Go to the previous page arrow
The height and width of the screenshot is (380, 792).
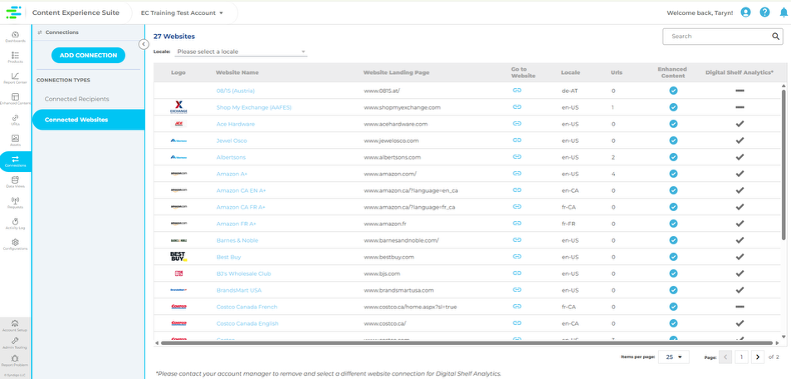[725, 357]
